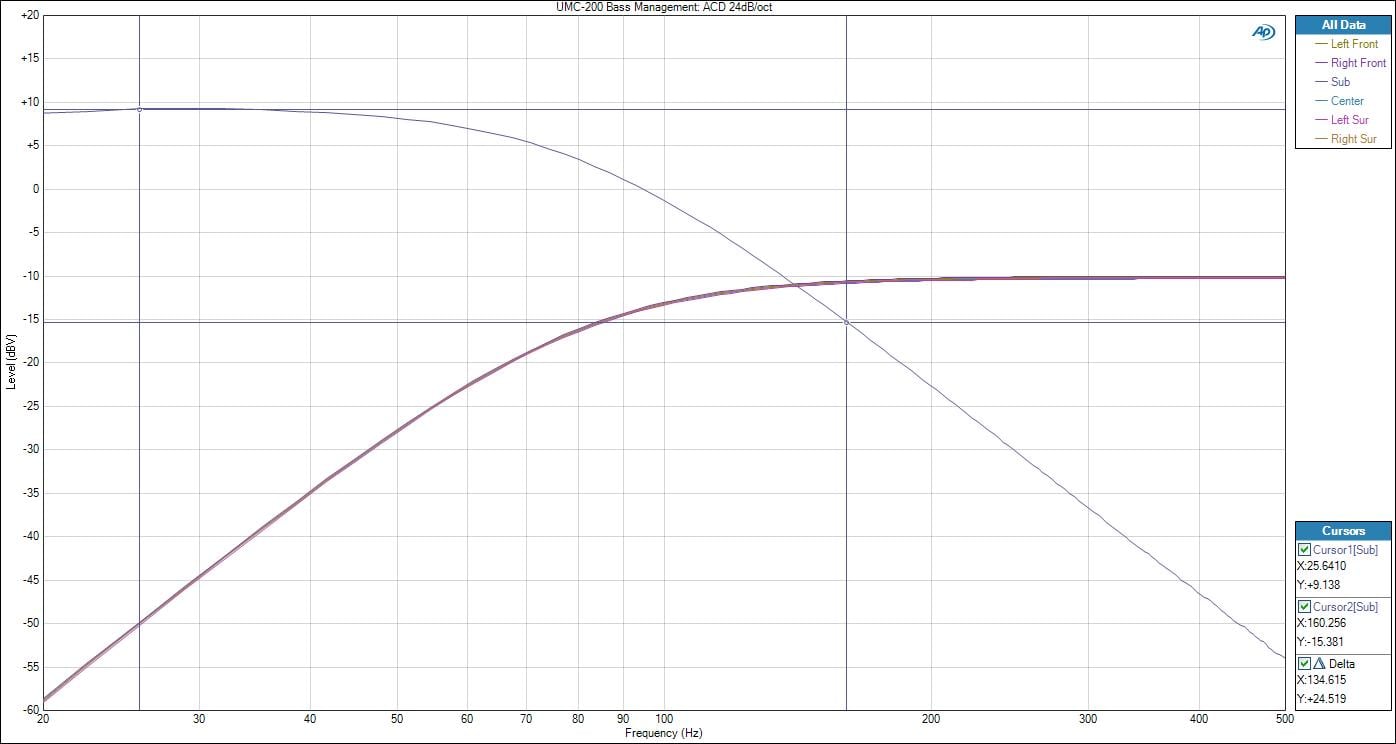Click the Cursor1 Y value +9.138
Screen dimensions: 1396x744
pos(1320,585)
